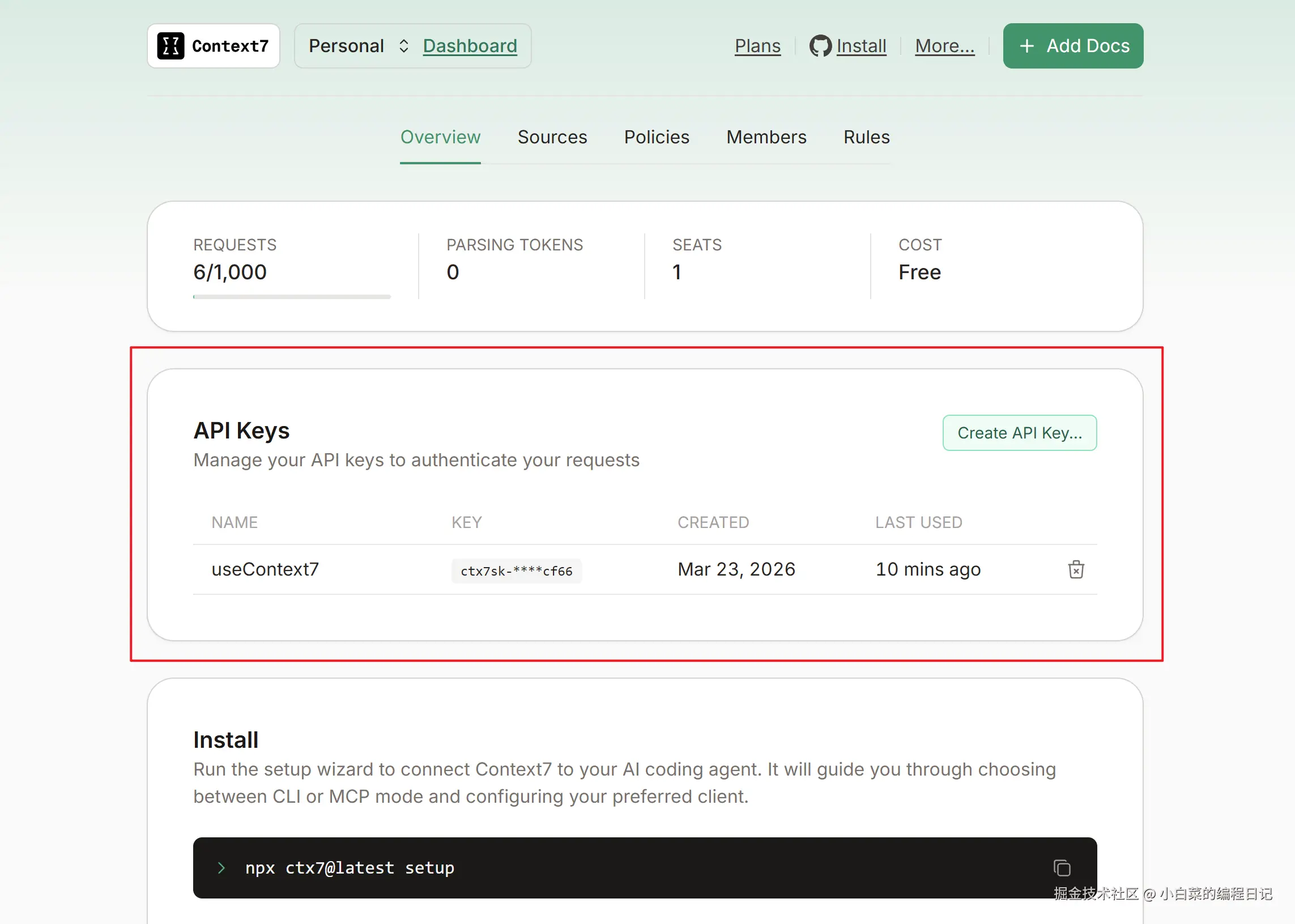This screenshot has height=924, width=1295.
Task: Switch to the Sources tab
Action: coord(552,137)
